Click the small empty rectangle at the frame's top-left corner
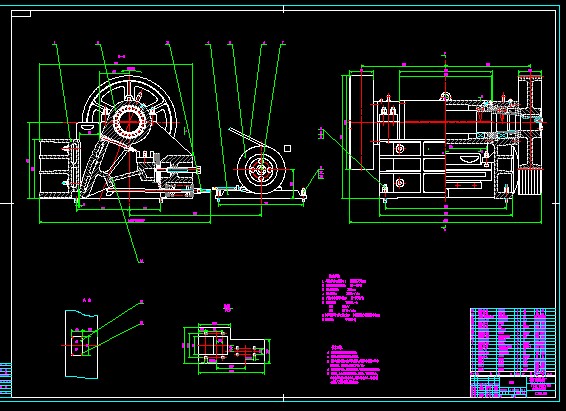Screen dimensions: 566x411 (21, 14)
